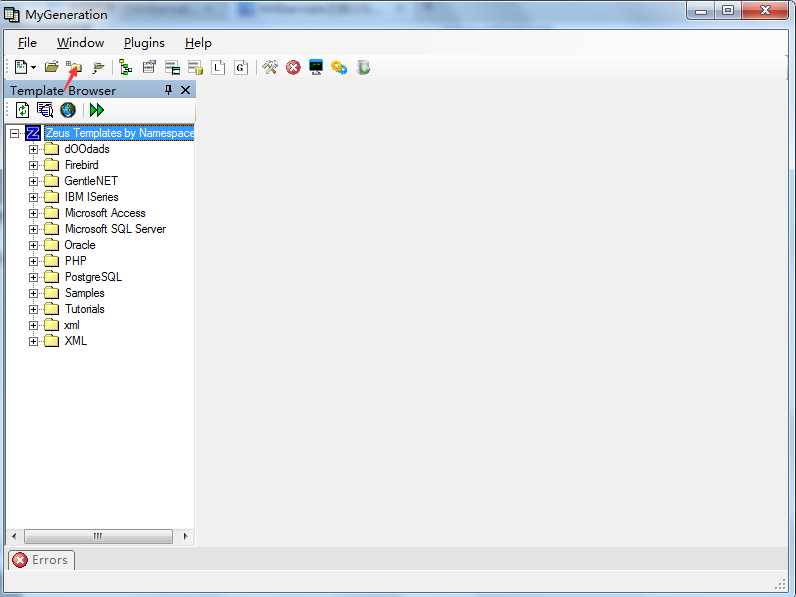Select the GentleNET tree item

point(91,181)
